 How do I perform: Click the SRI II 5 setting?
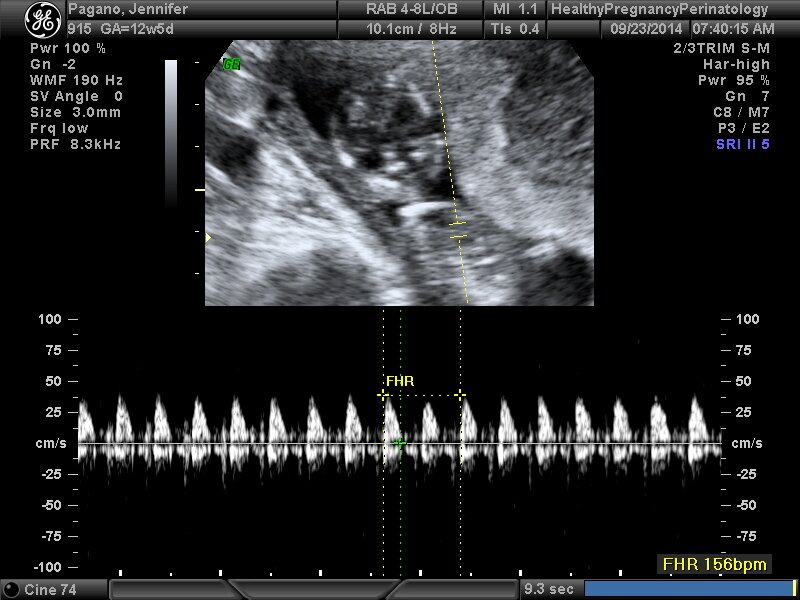(742, 144)
